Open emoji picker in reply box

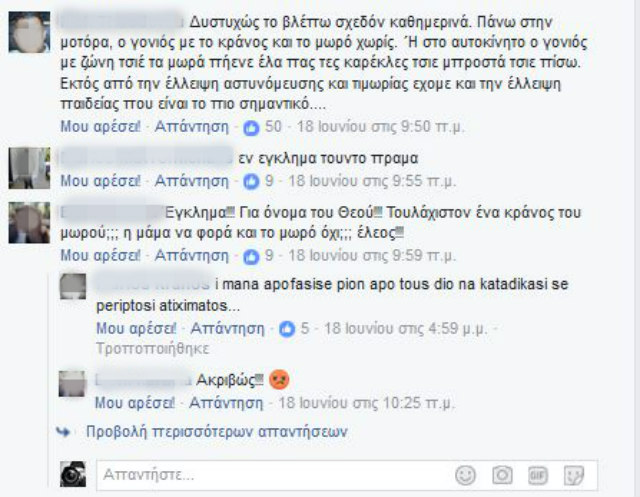(x=465, y=475)
